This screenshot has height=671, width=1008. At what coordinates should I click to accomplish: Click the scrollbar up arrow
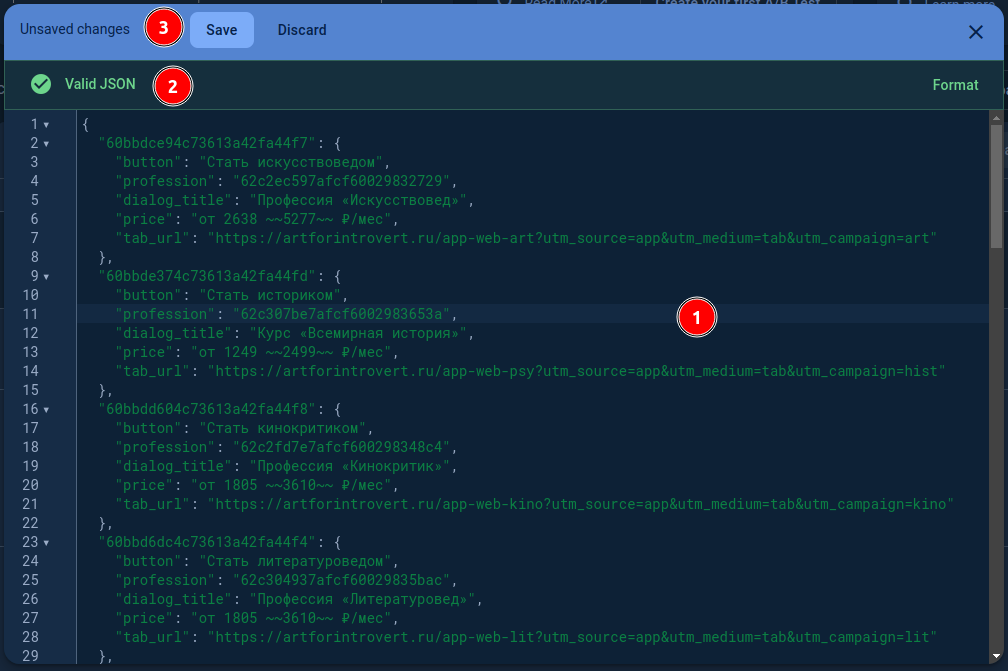coord(996,117)
